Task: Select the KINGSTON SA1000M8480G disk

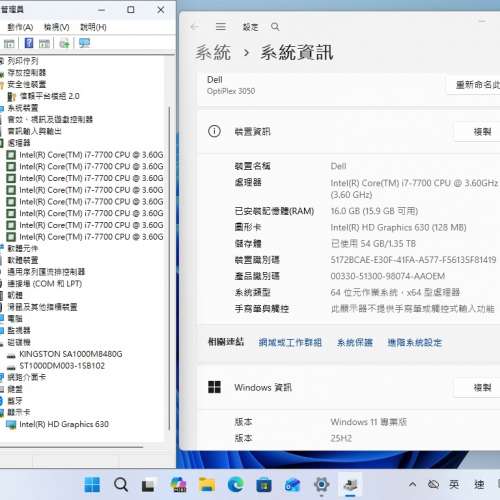Action: point(71,354)
